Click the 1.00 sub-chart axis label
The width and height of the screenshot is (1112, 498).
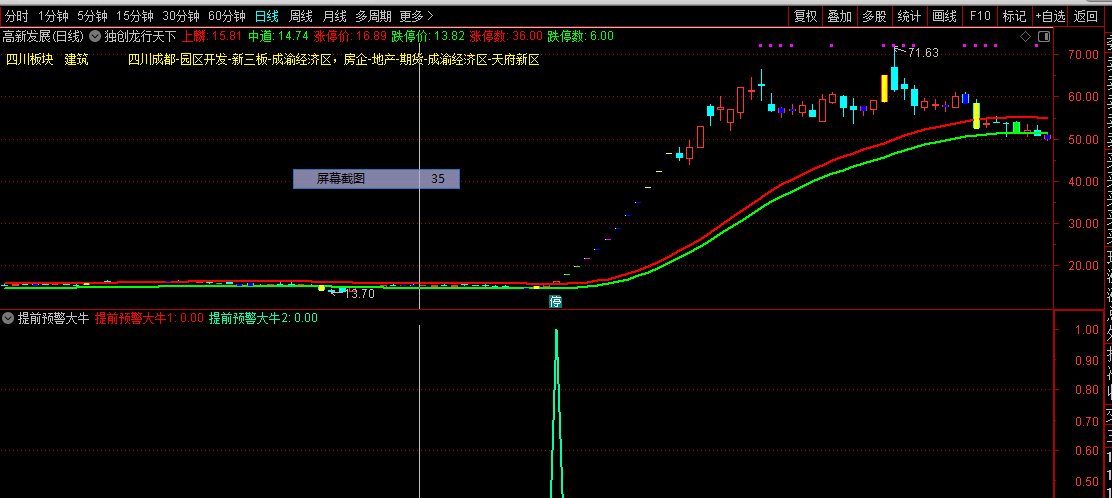(1087, 330)
